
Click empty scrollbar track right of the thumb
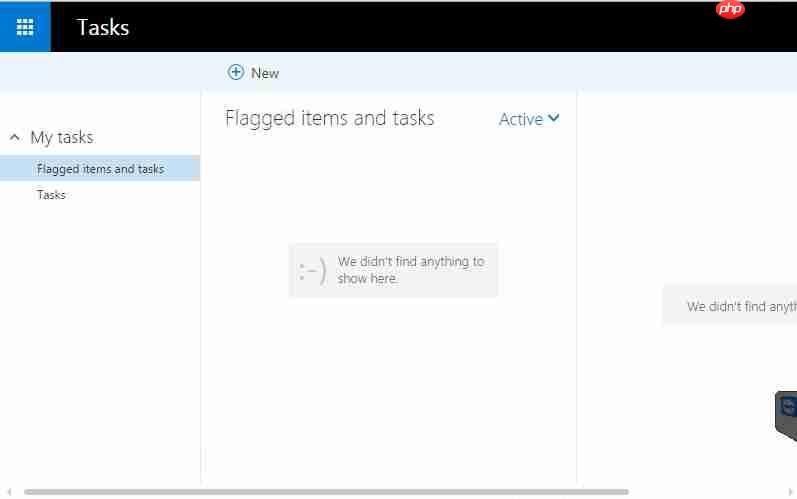[x=705, y=492]
